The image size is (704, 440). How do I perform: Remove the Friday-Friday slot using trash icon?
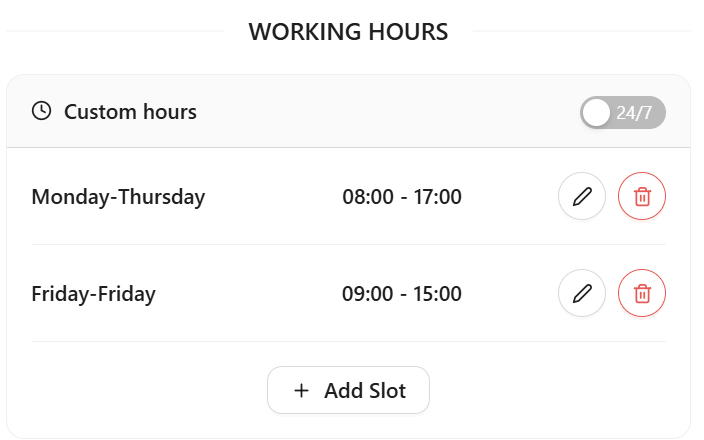pos(642,294)
